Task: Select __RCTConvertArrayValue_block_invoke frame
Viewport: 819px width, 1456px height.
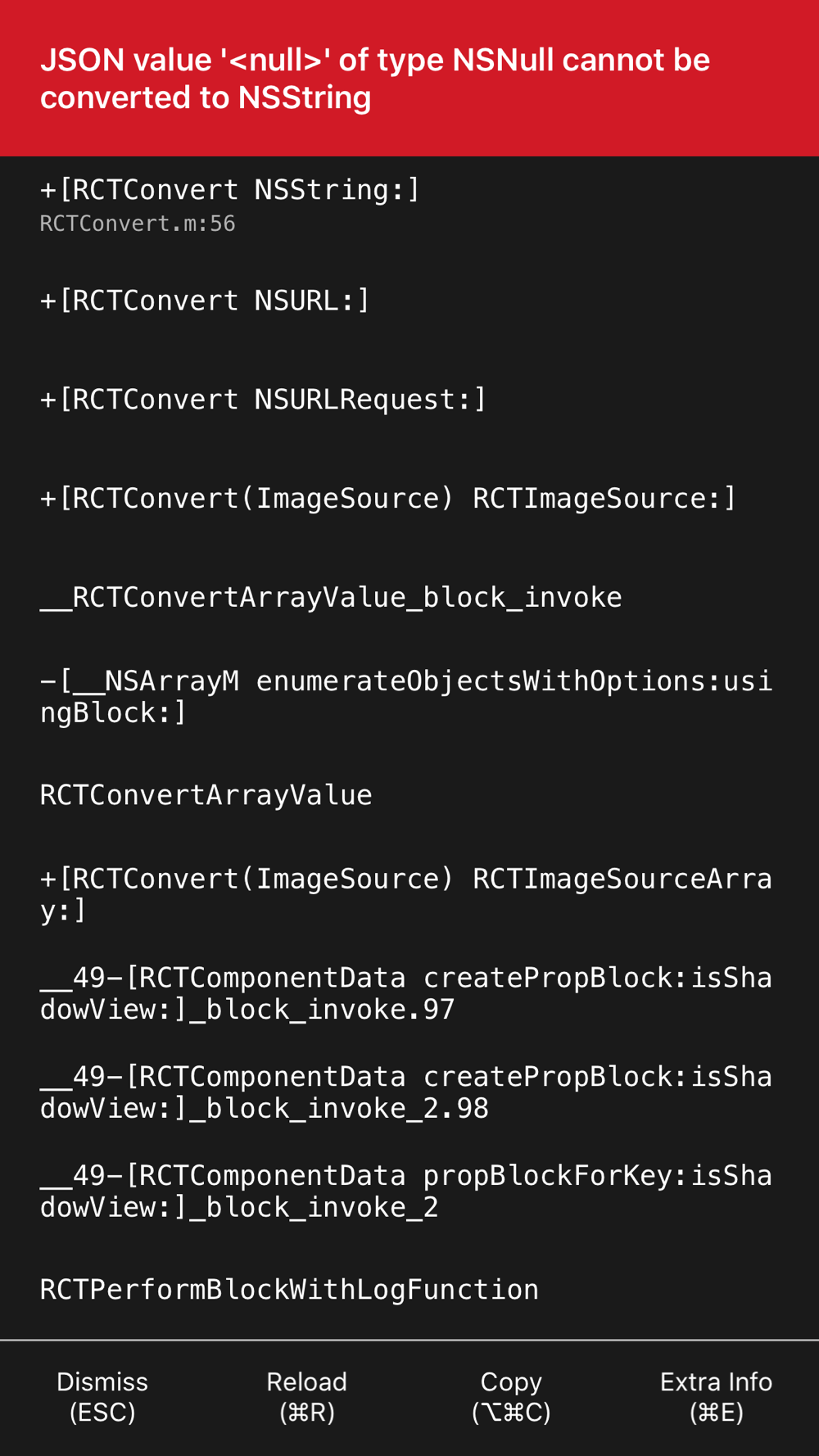Action: [x=409, y=597]
